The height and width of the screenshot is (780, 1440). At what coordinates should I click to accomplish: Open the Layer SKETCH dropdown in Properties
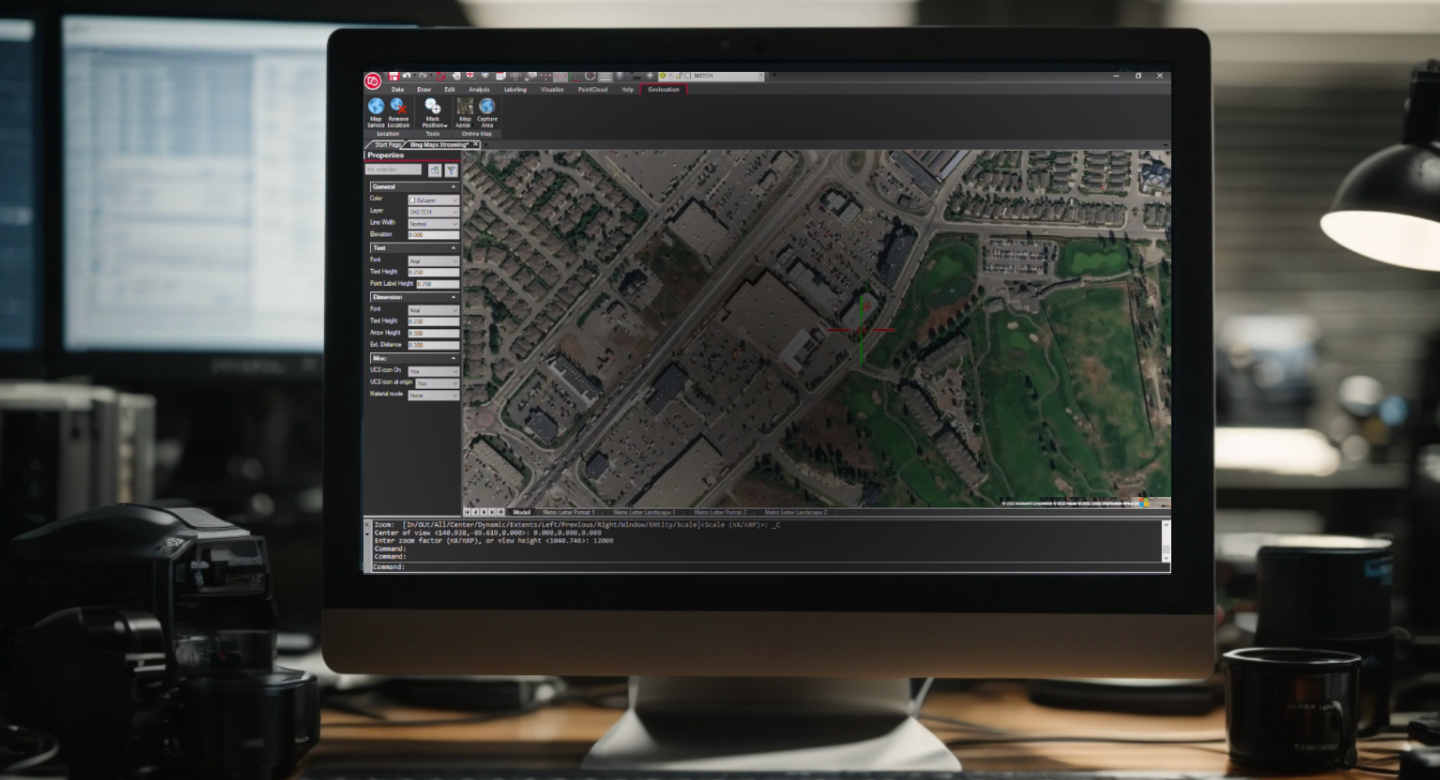click(x=434, y=212)
